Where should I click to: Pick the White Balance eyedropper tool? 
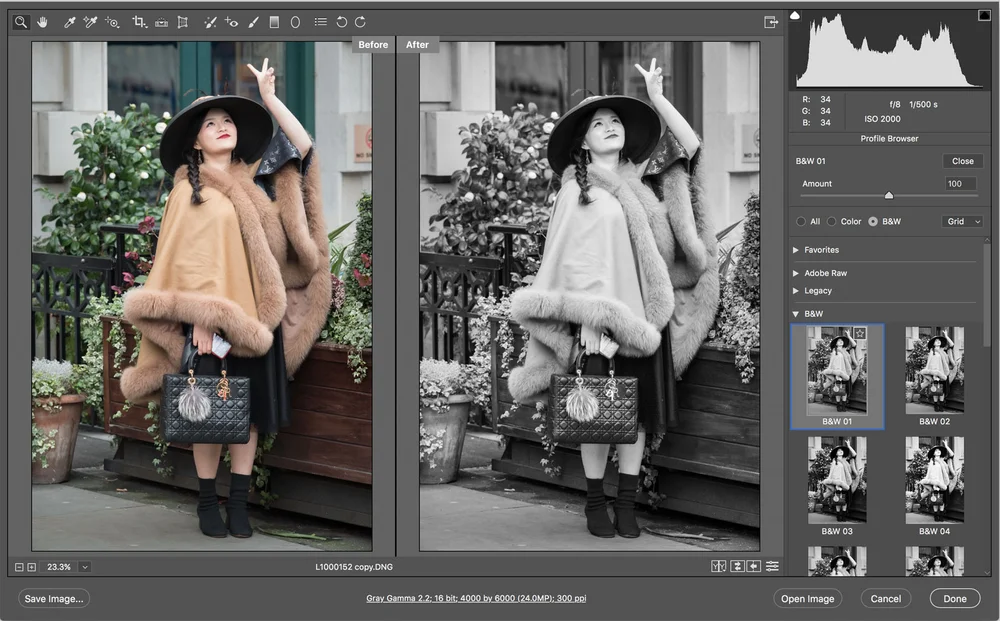70,21
